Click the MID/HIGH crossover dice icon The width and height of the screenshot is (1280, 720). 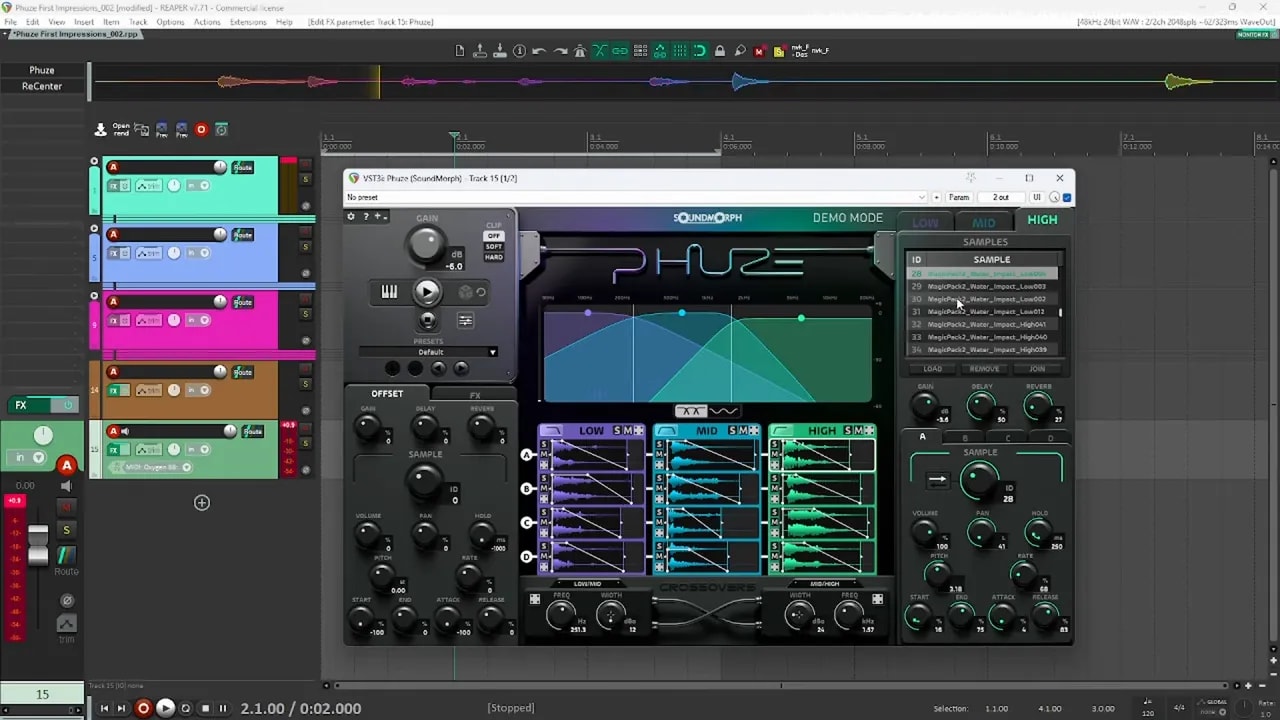877,599
